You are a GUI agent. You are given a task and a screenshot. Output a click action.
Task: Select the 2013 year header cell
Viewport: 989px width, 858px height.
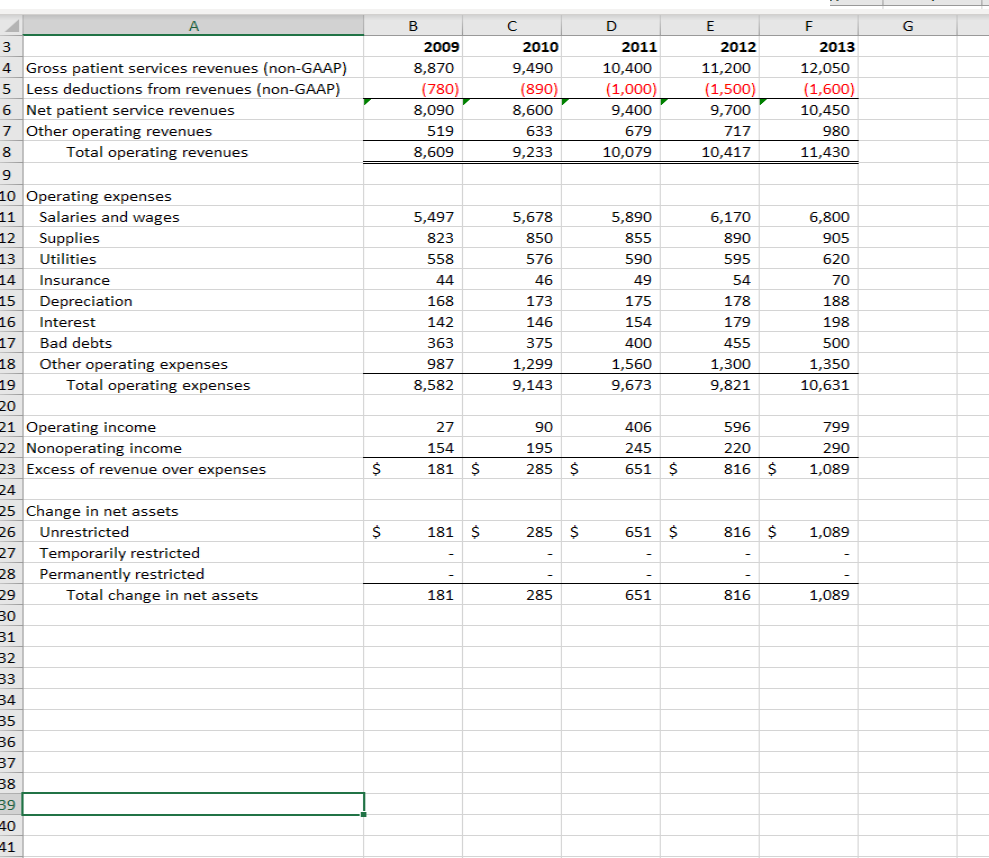[808, 47]
